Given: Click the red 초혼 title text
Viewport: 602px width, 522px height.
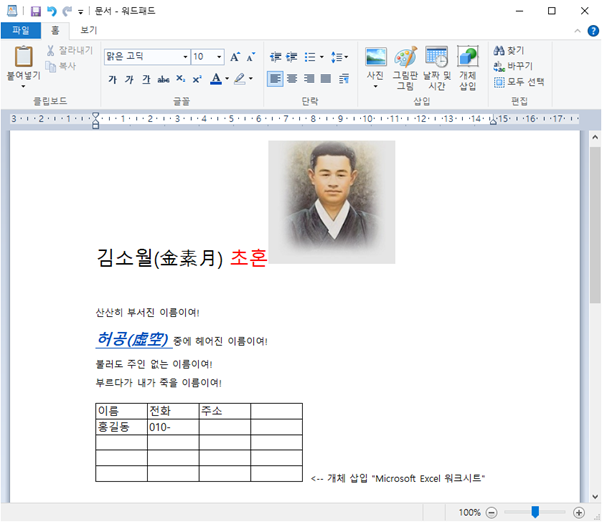Looking at the screenshot, I should 248,258.
